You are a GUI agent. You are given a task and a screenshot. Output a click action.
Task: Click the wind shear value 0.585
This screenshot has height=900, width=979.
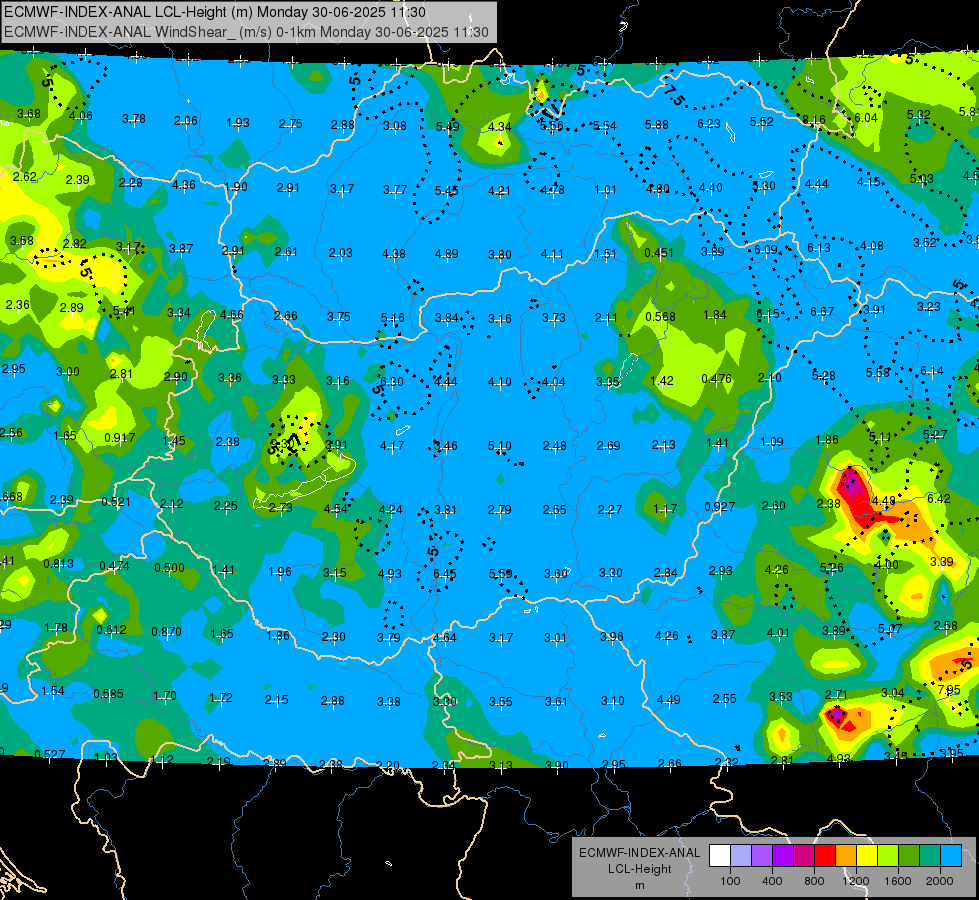coord(108,694)
